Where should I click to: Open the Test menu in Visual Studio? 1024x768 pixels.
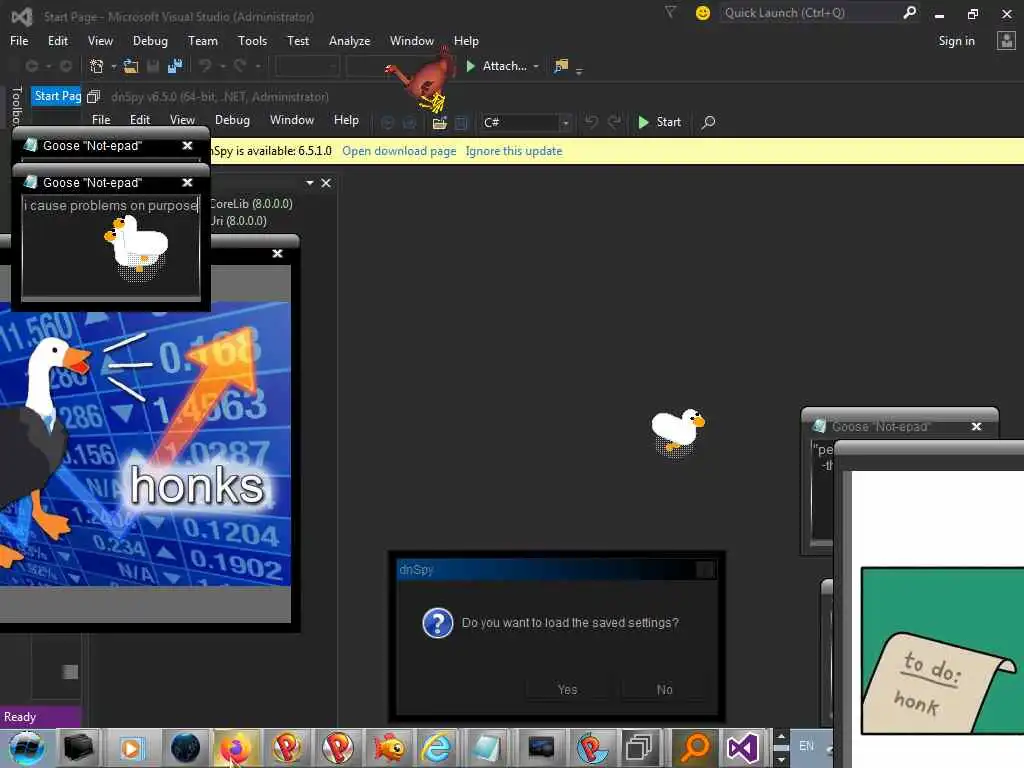coord(298,40)
